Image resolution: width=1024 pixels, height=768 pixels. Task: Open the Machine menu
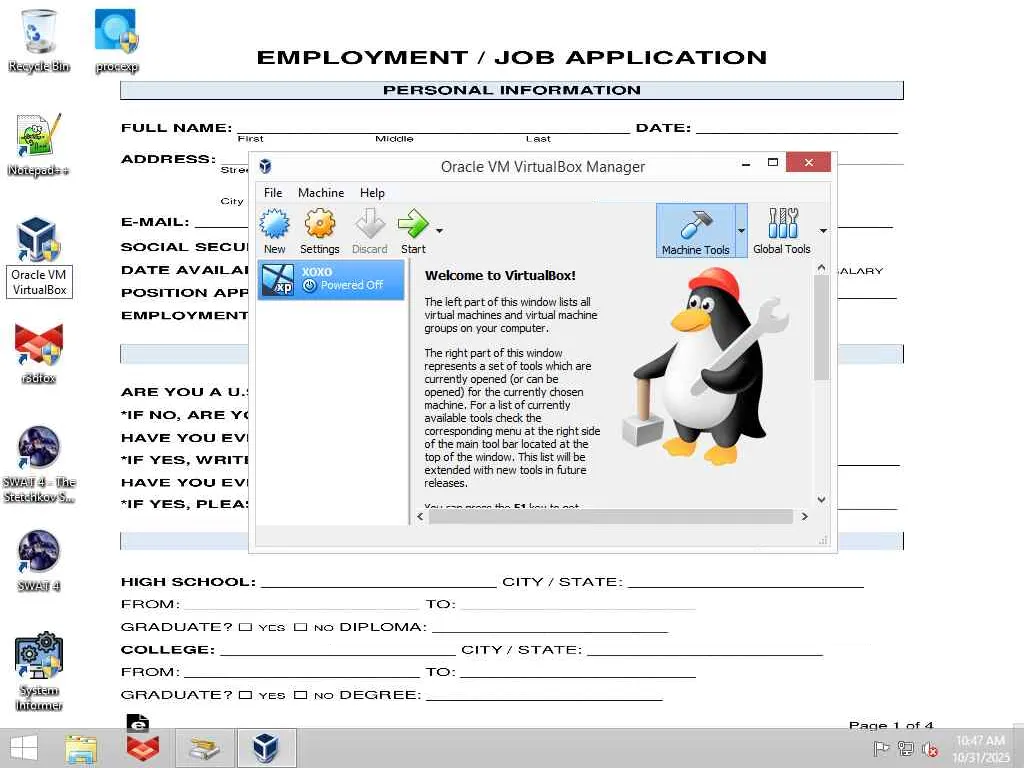(321, 193)
